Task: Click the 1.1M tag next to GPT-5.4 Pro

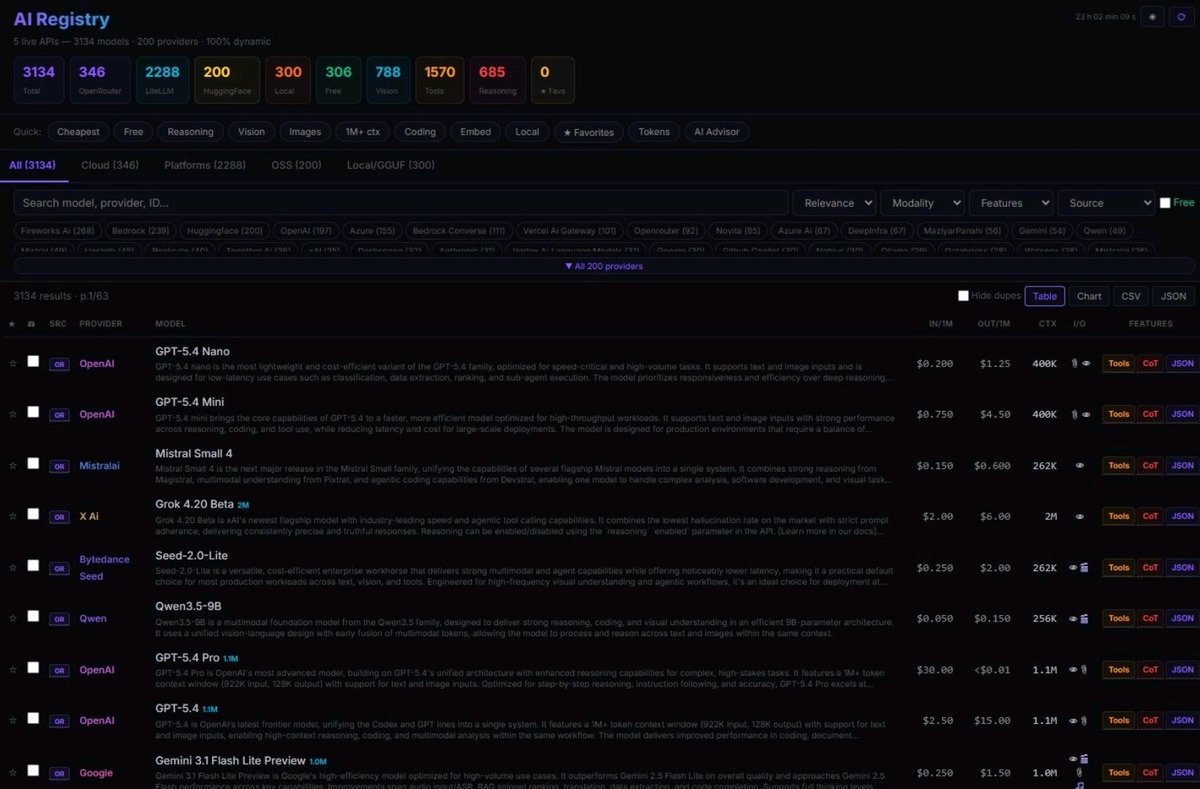Action: click(231, 658)
